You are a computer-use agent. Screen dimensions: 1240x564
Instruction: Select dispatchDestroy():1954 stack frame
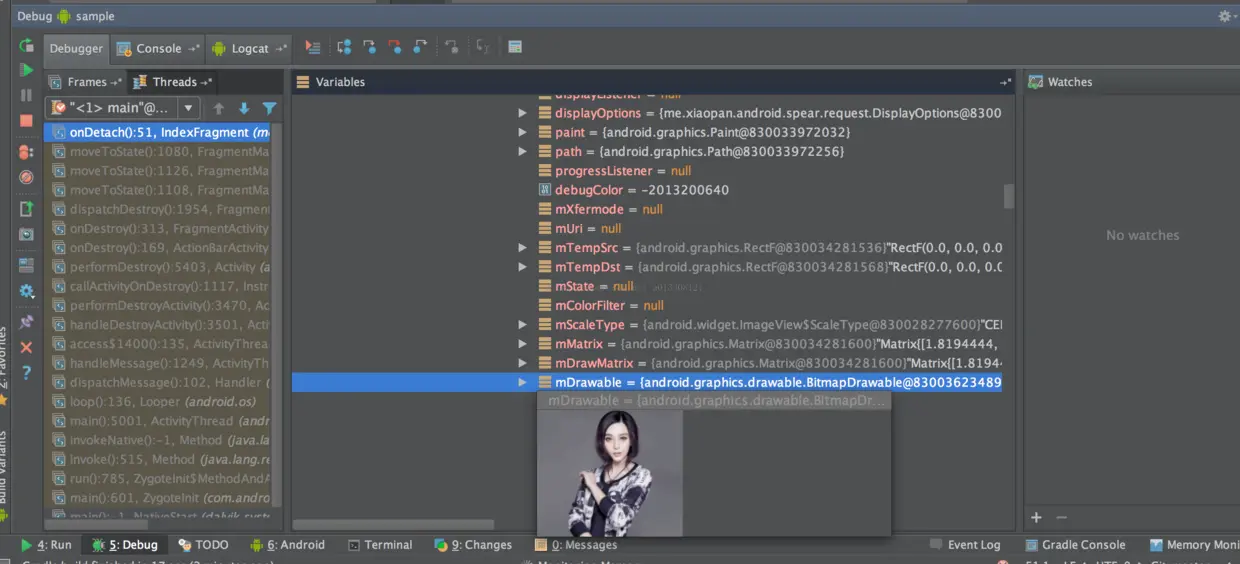coord(158,209)
